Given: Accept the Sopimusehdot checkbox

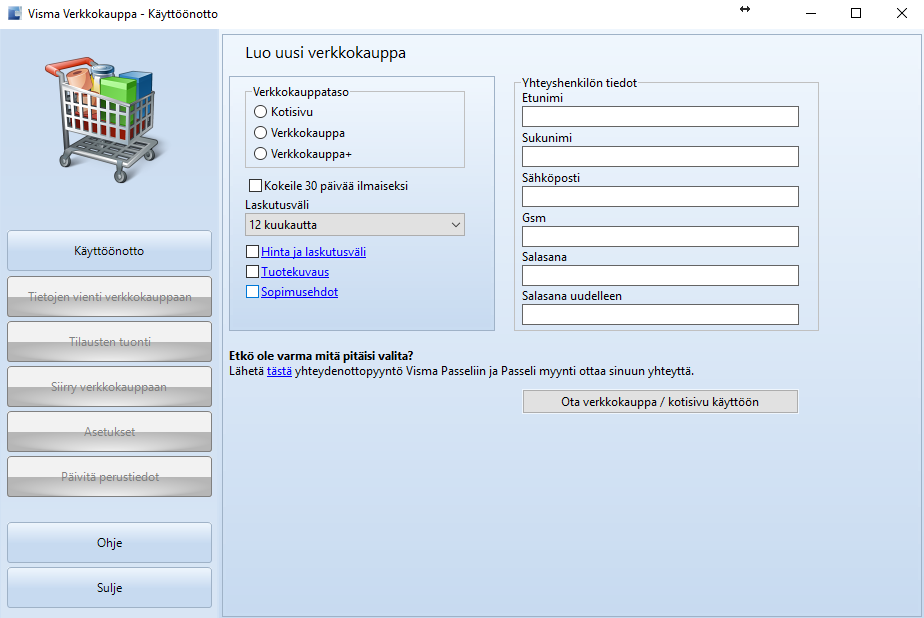Looking at the screenshot, I should (252, 292).
